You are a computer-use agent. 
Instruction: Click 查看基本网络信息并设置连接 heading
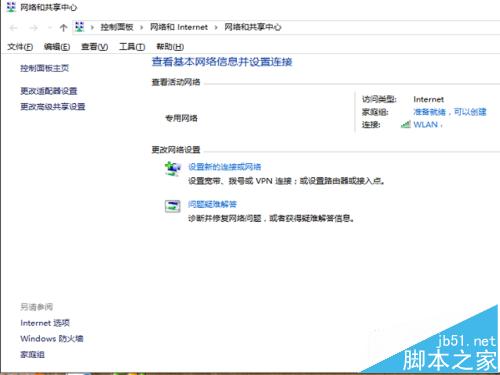222,62
